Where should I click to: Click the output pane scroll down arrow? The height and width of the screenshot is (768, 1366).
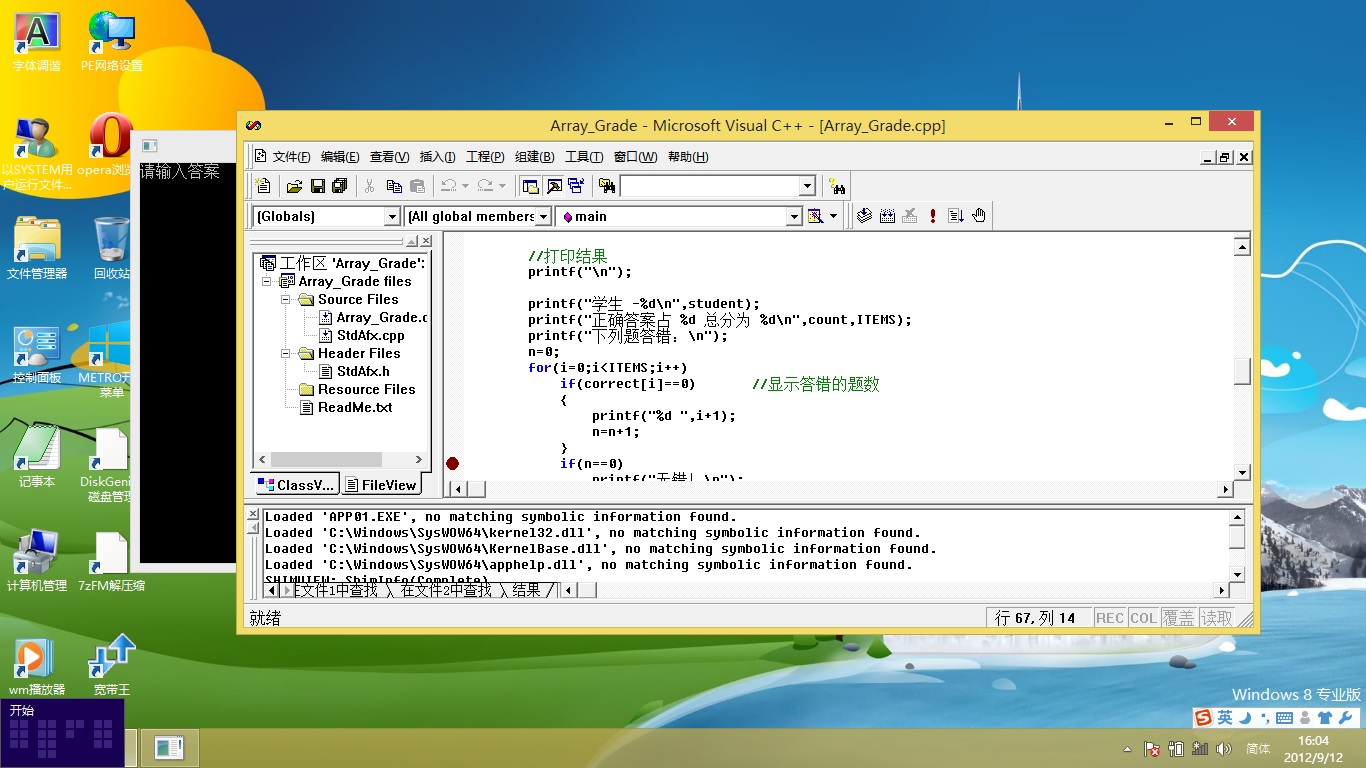pyautogui.click(x=1237, y=575)
